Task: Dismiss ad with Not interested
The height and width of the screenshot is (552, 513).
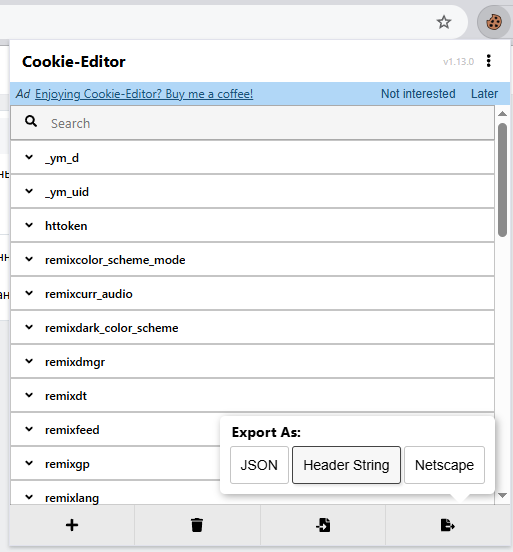Action: click(x=418, y=94)
